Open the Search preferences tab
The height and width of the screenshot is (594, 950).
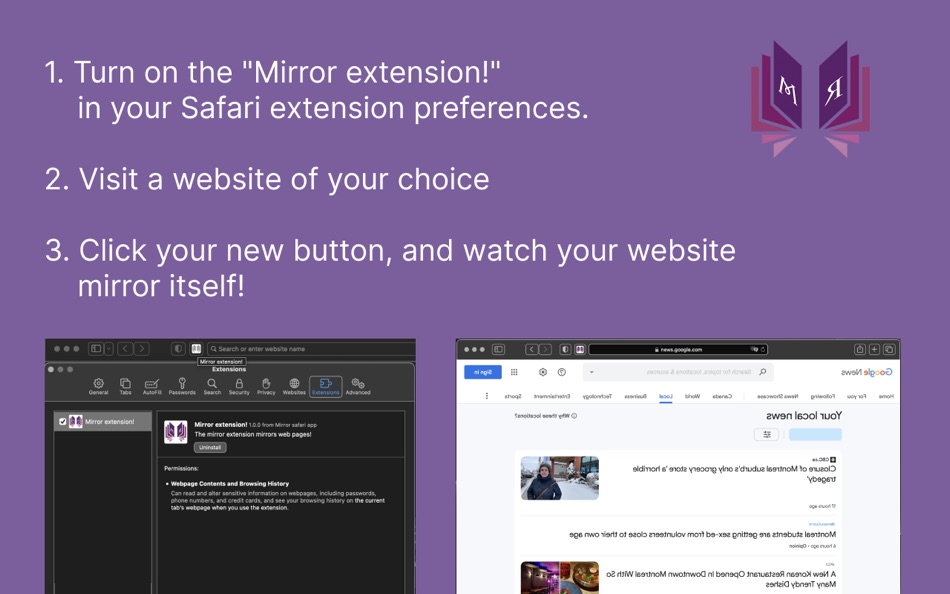pyautogui.click(x=212, y=386)
